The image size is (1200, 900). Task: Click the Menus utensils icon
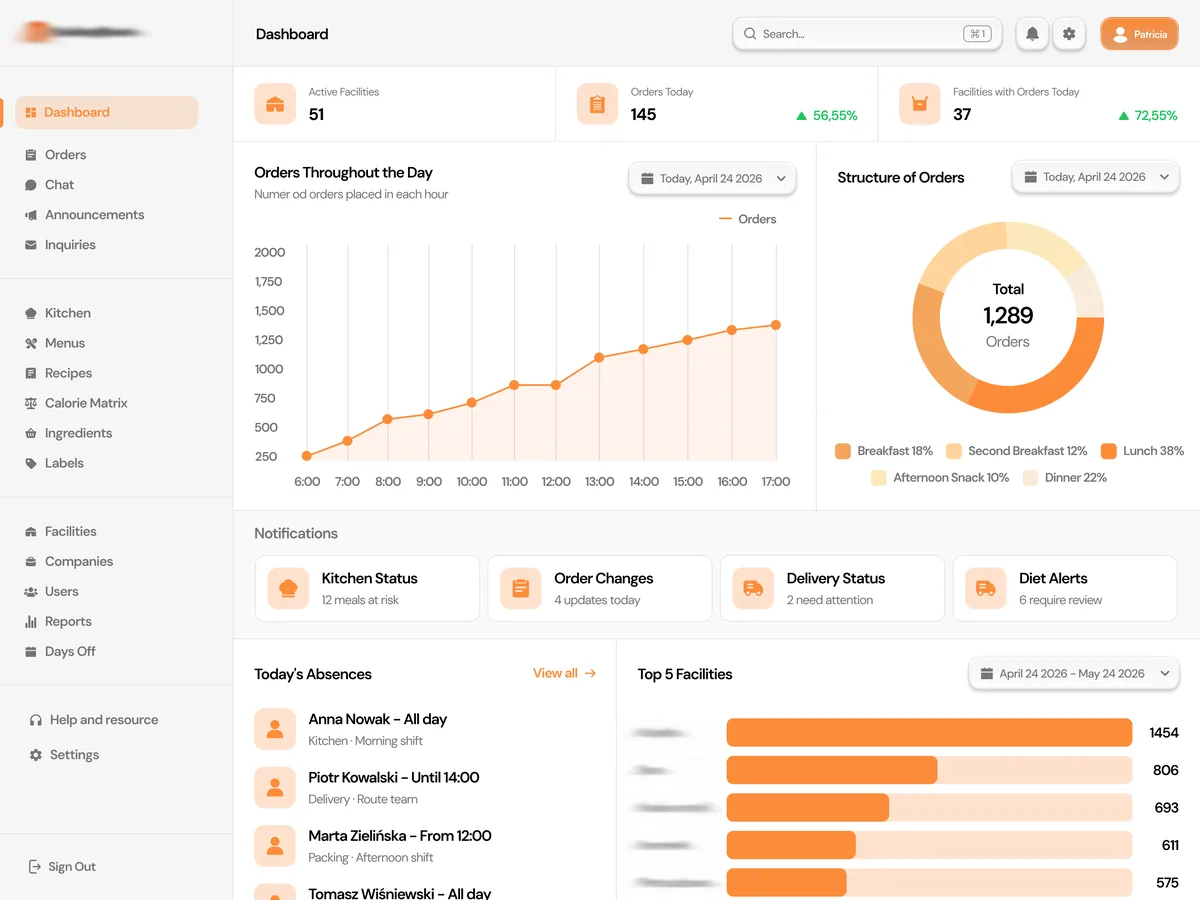31,343
